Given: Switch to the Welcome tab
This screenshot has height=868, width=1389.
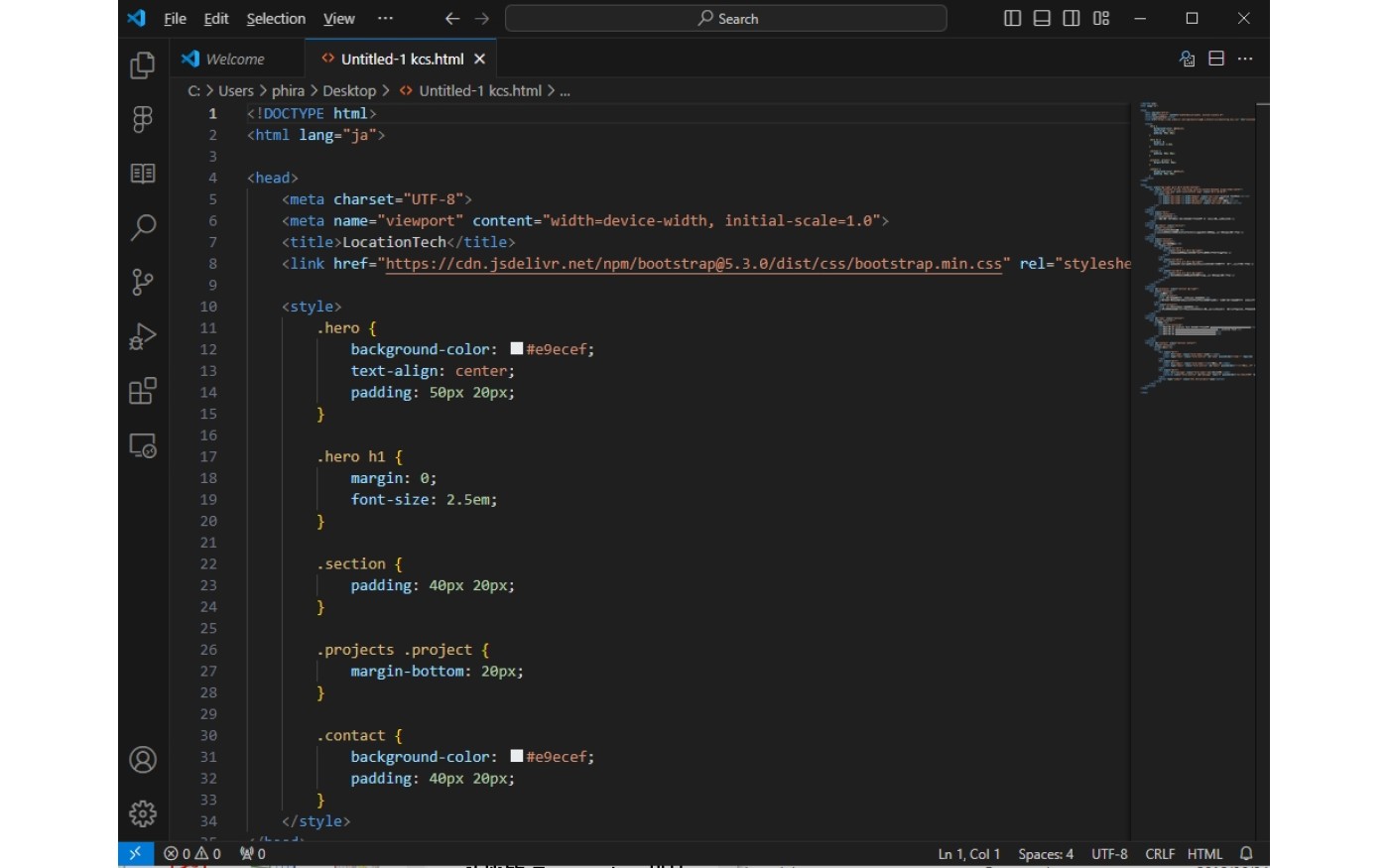Looking at the screenshot, I should point(236,59).
